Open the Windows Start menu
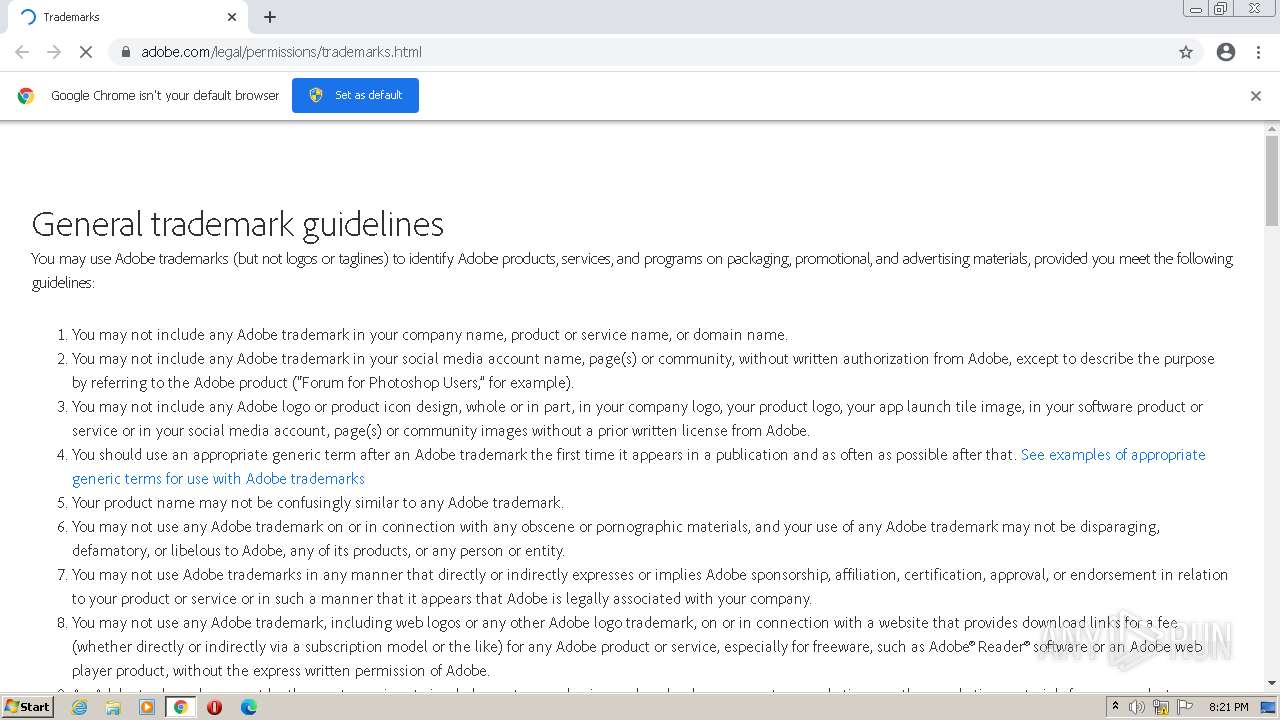The height and width of the screenshot is (720, 1280). (28, 707)
